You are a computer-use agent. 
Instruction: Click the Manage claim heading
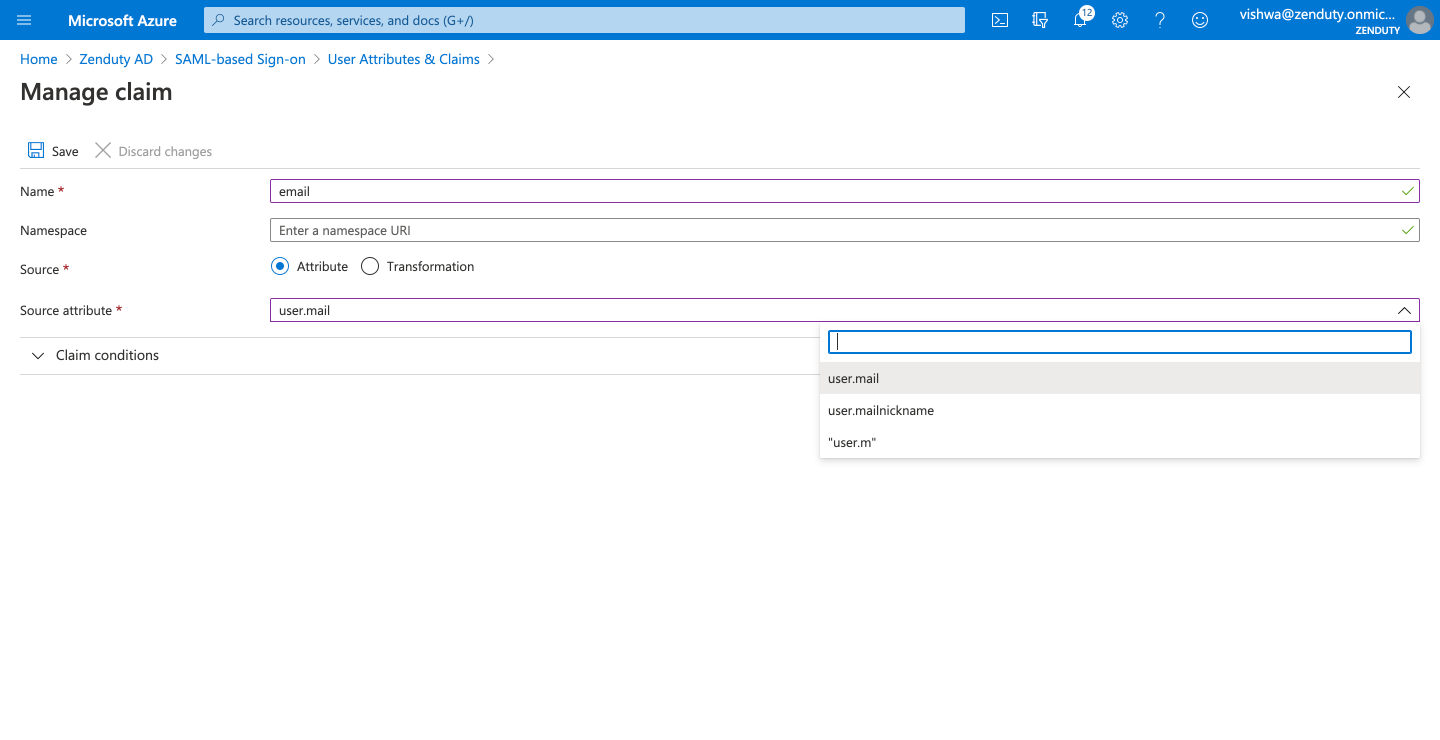click(x=96, y=92)
